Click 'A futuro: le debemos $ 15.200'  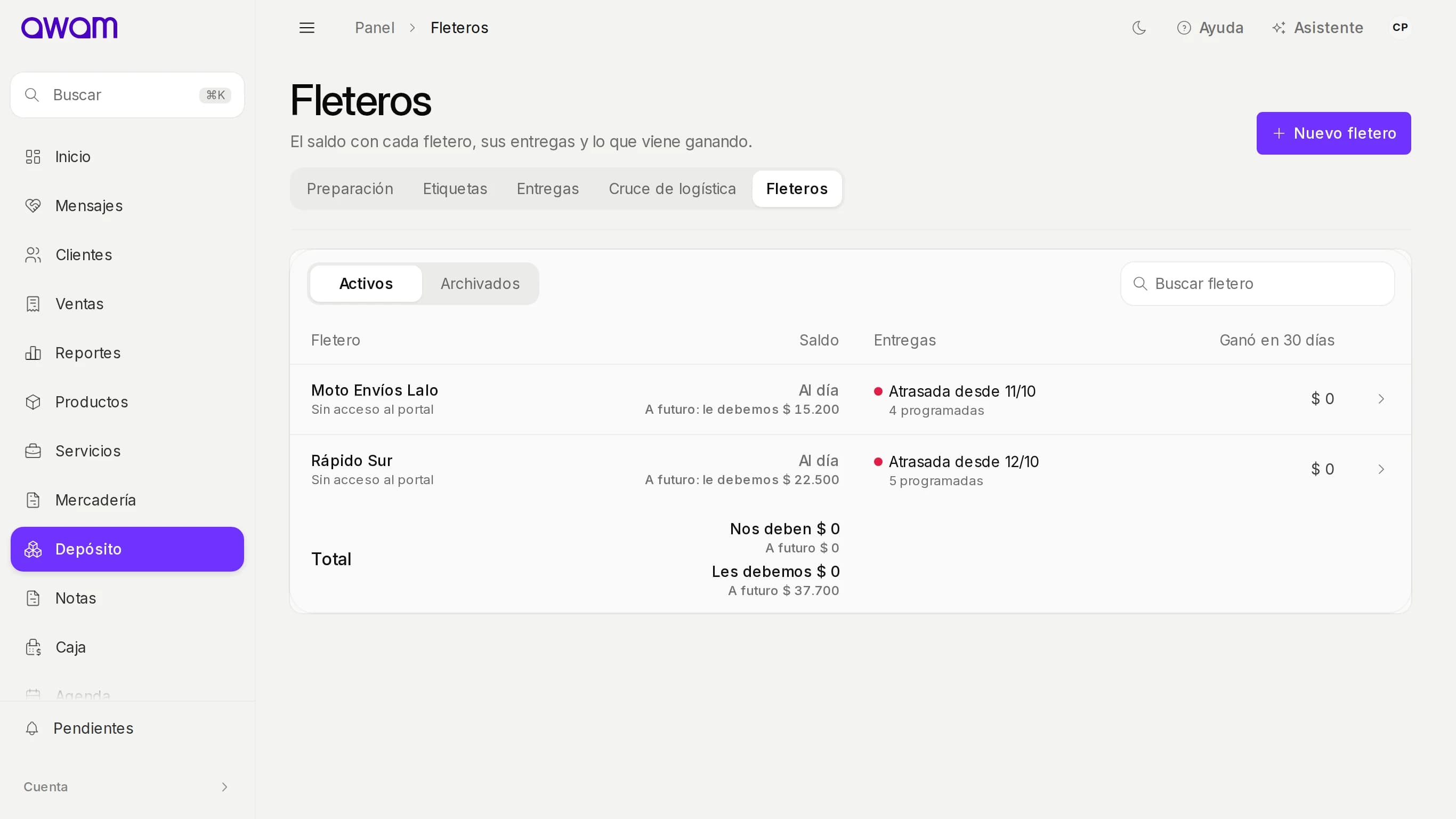point(741,409)
